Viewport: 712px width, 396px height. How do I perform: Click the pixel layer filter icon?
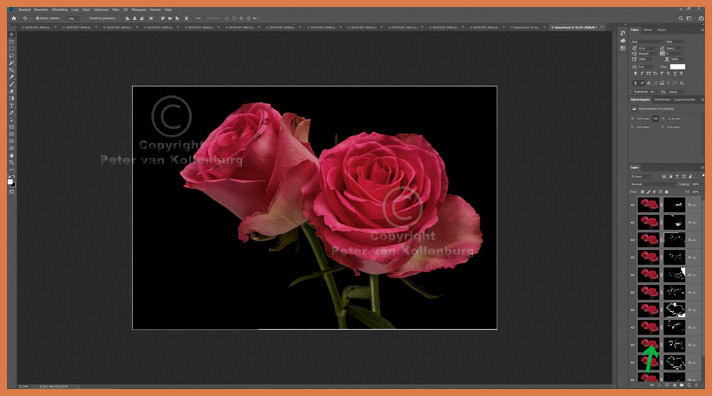pos(664,176)
